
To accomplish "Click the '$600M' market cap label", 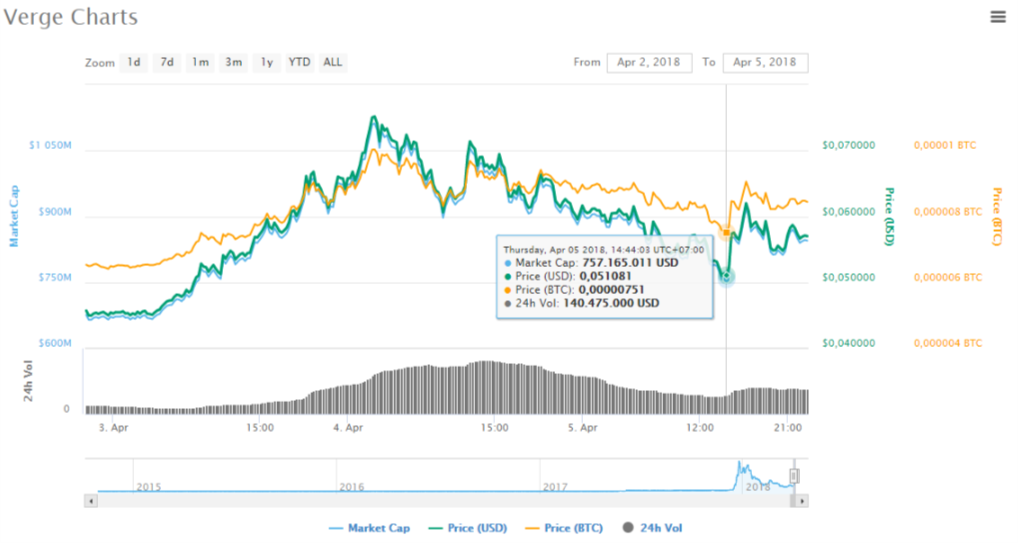I will pos(55,344).
